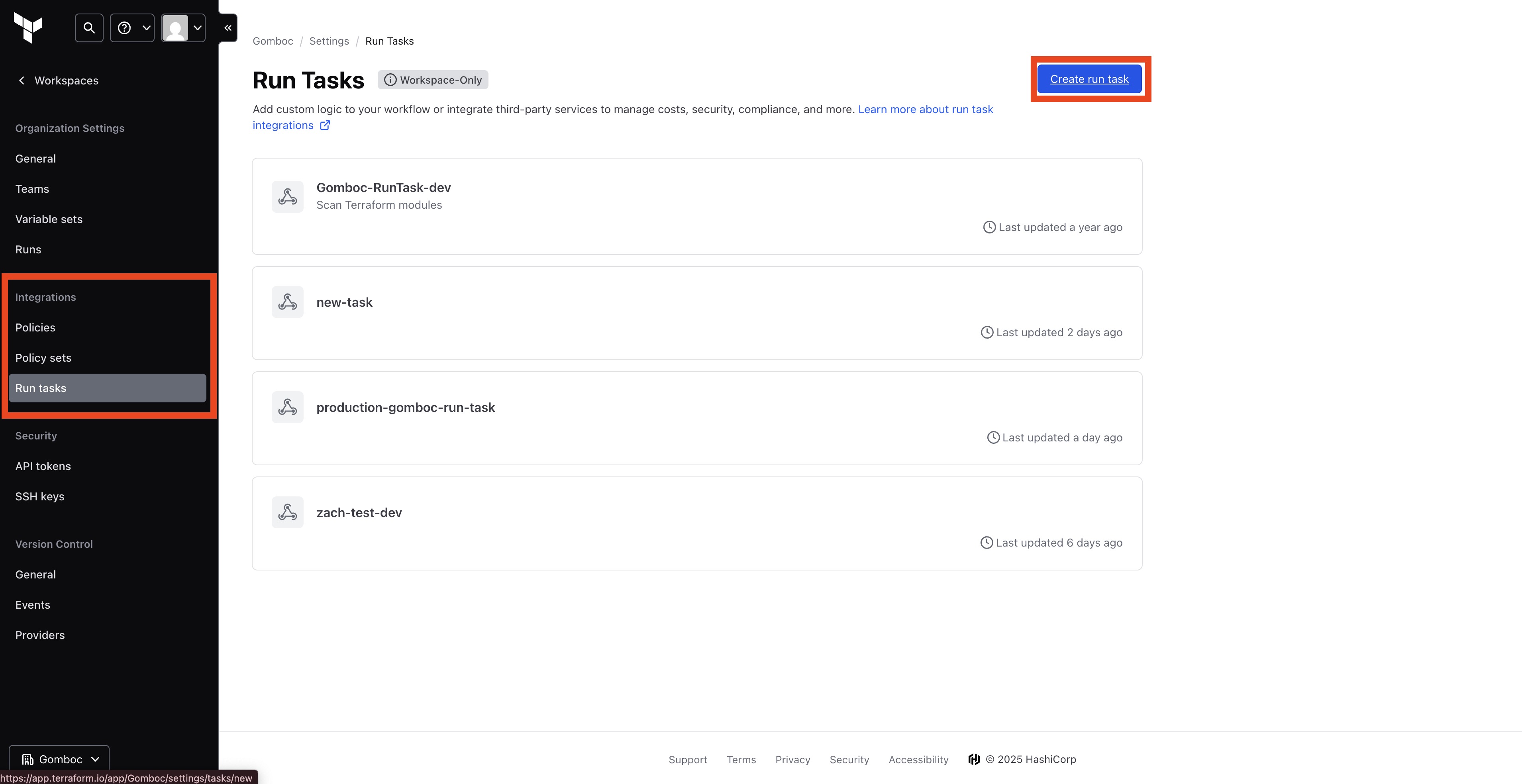The image size is (1522, 784).
Task: Open the new-task run task
Action: pos(345,302)
